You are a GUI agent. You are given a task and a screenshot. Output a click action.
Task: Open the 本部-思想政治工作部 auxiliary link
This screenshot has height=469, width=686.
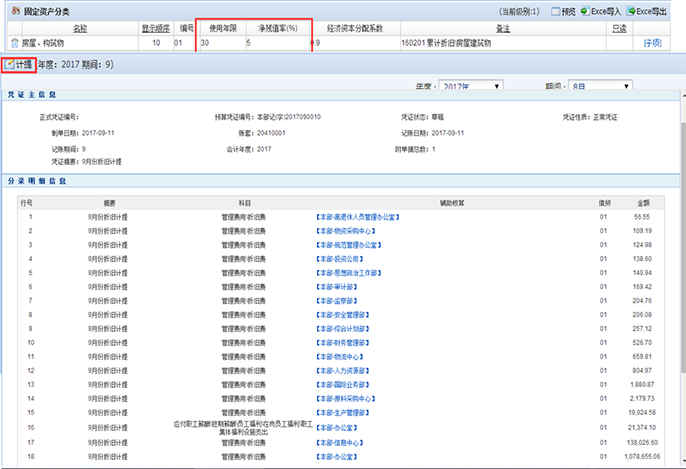pos(349,273)
